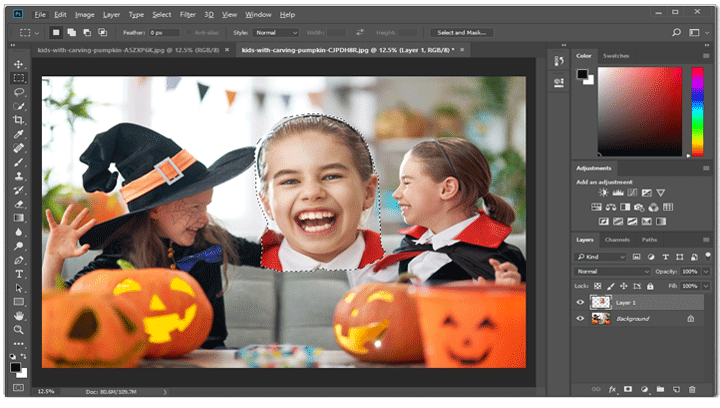Switch to the Channels tab
720x408 pixels.
[x=617, y=240]
